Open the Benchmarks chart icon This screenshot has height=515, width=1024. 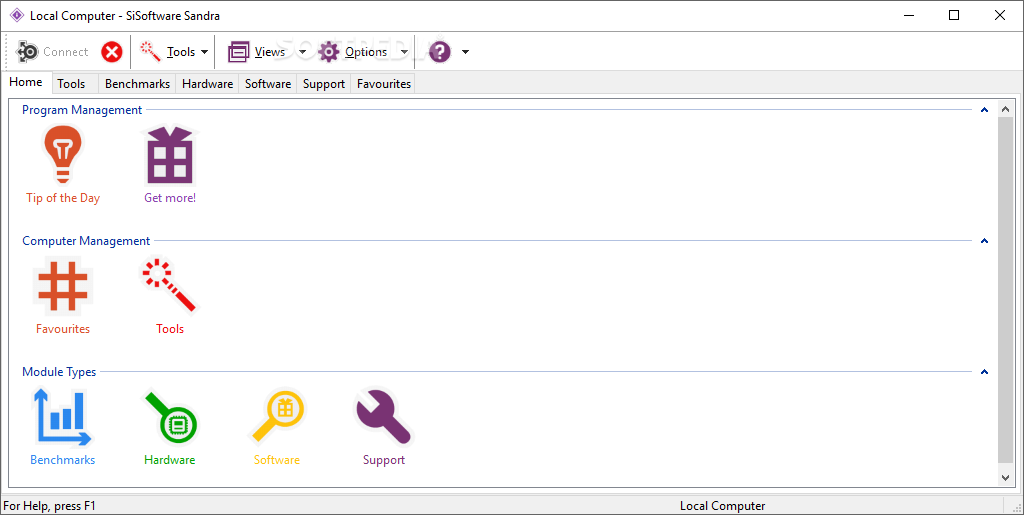click(x=63, y=417)
